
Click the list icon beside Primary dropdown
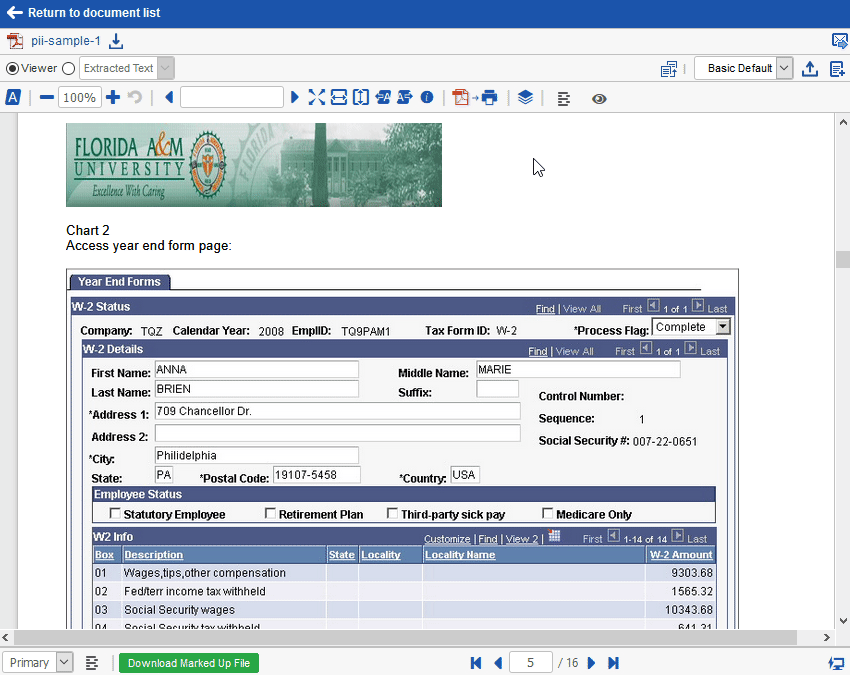[92, 663]
